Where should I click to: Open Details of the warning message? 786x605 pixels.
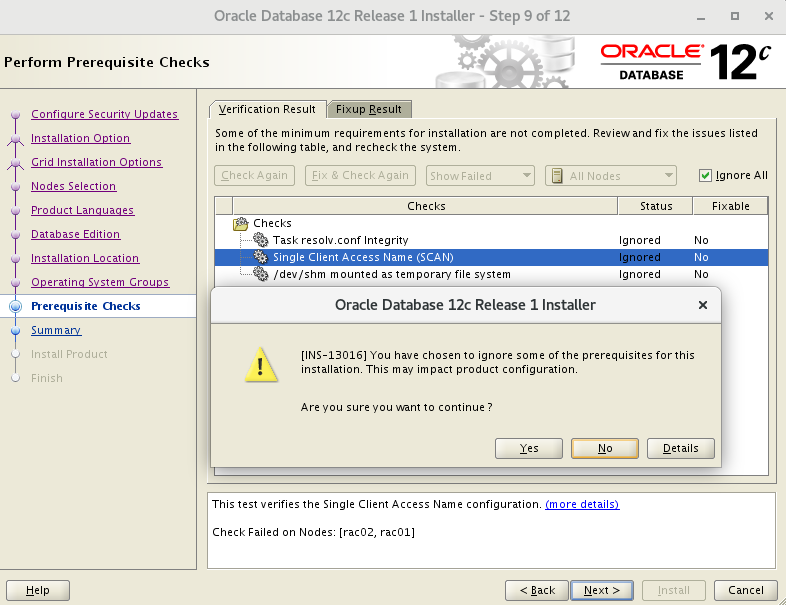point(680,448)
